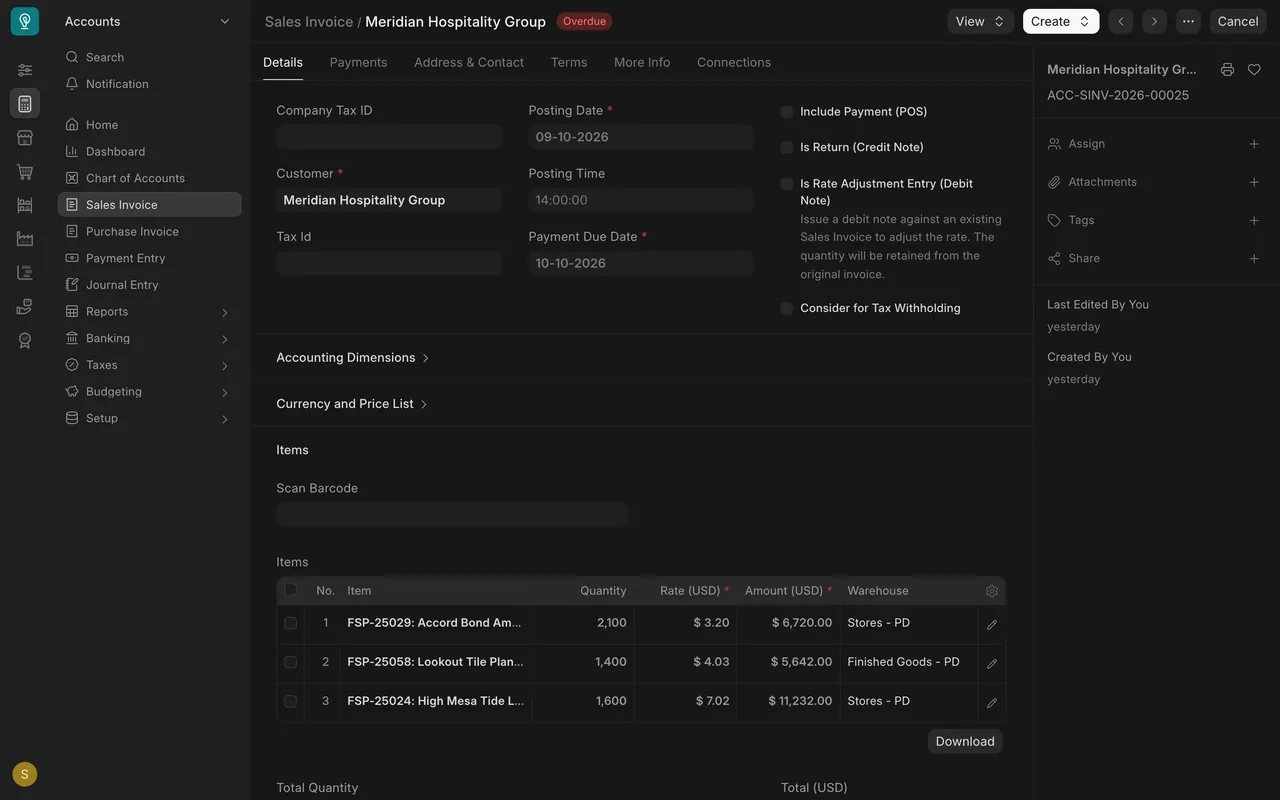Click the Sales Invoice breadcrumb link
The width and height of the screenshot is (1280, 800).
[309, 22]
